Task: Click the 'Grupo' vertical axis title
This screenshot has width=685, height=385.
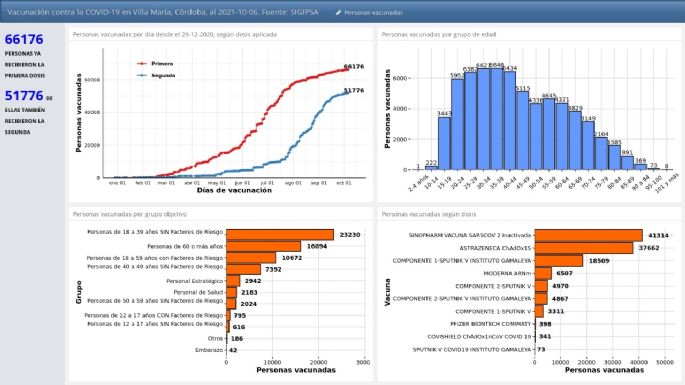Action: click(x=79, y=292)
